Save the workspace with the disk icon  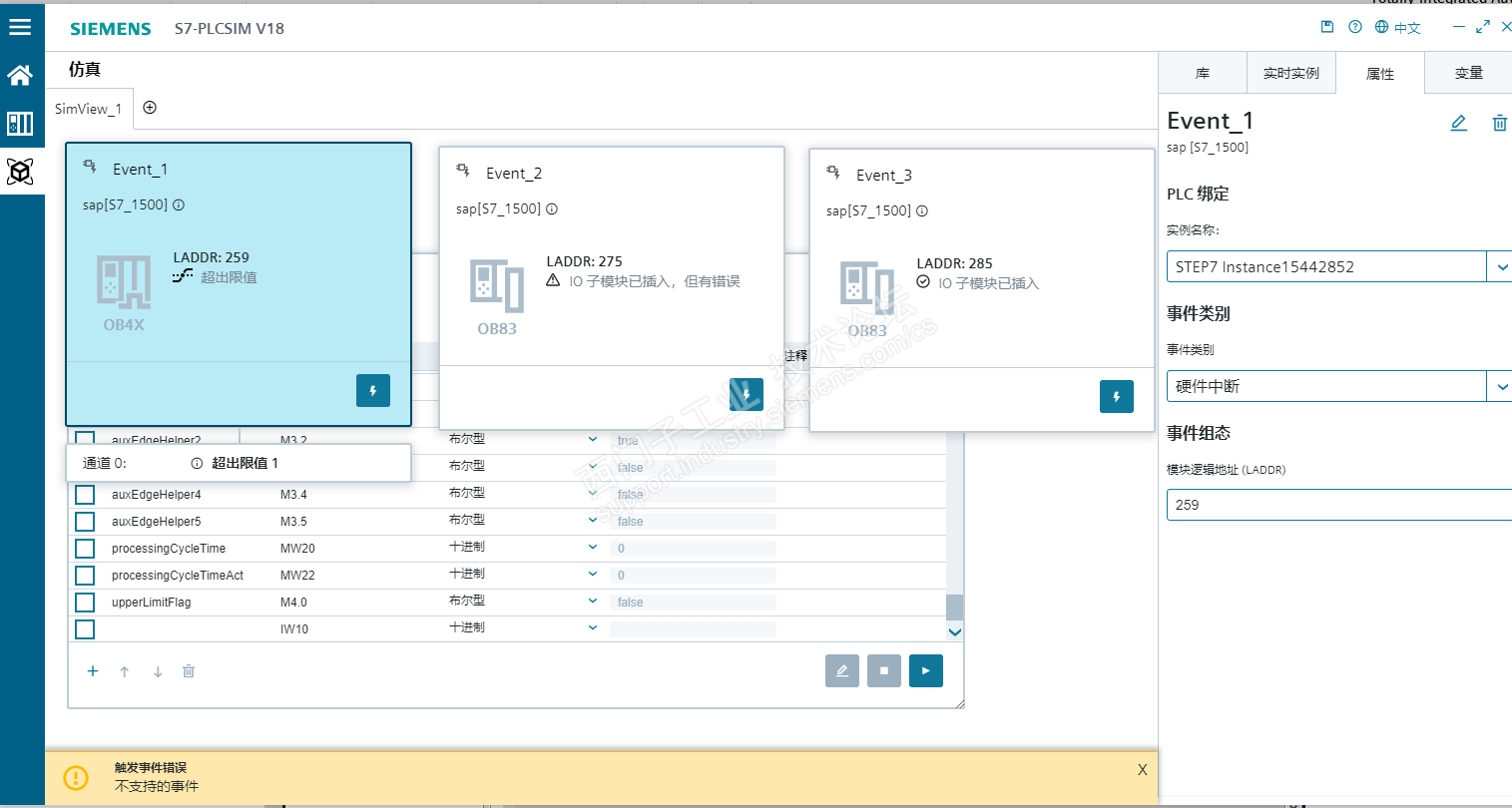pos(1327,27)
